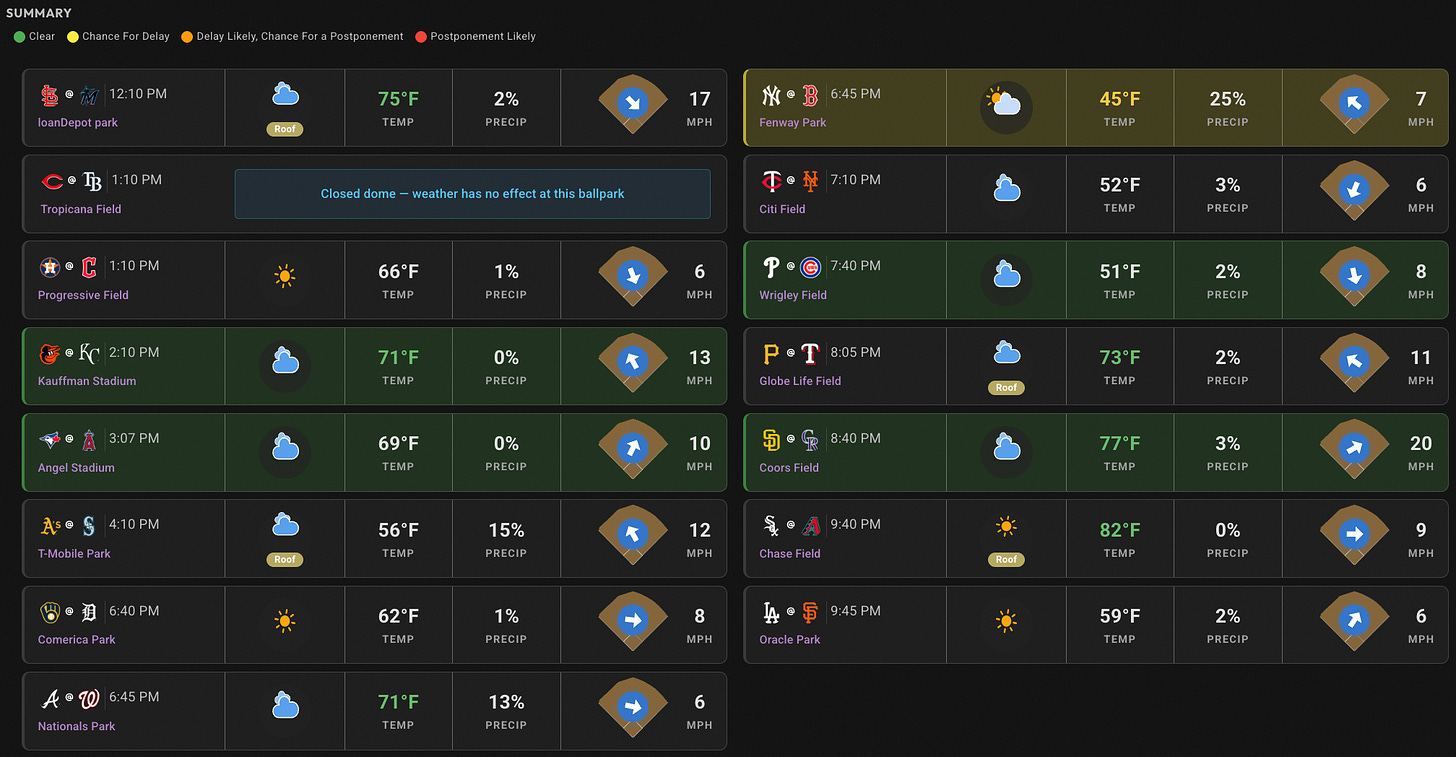Click the yellow Chance For Delay dot

coord(72,36)
